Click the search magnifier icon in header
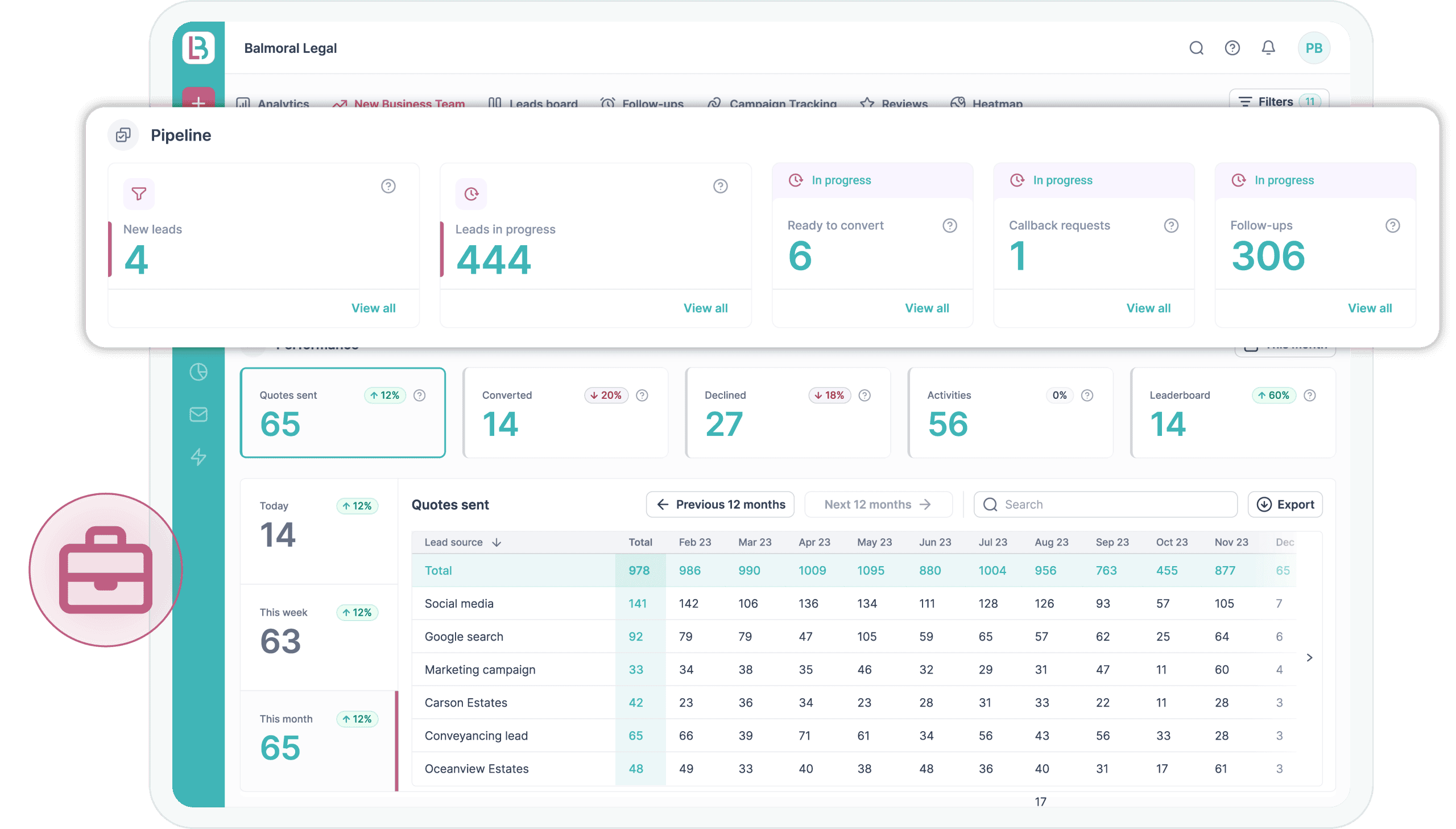Viewport: 1456px width, 829px height. coord(1196,48)
